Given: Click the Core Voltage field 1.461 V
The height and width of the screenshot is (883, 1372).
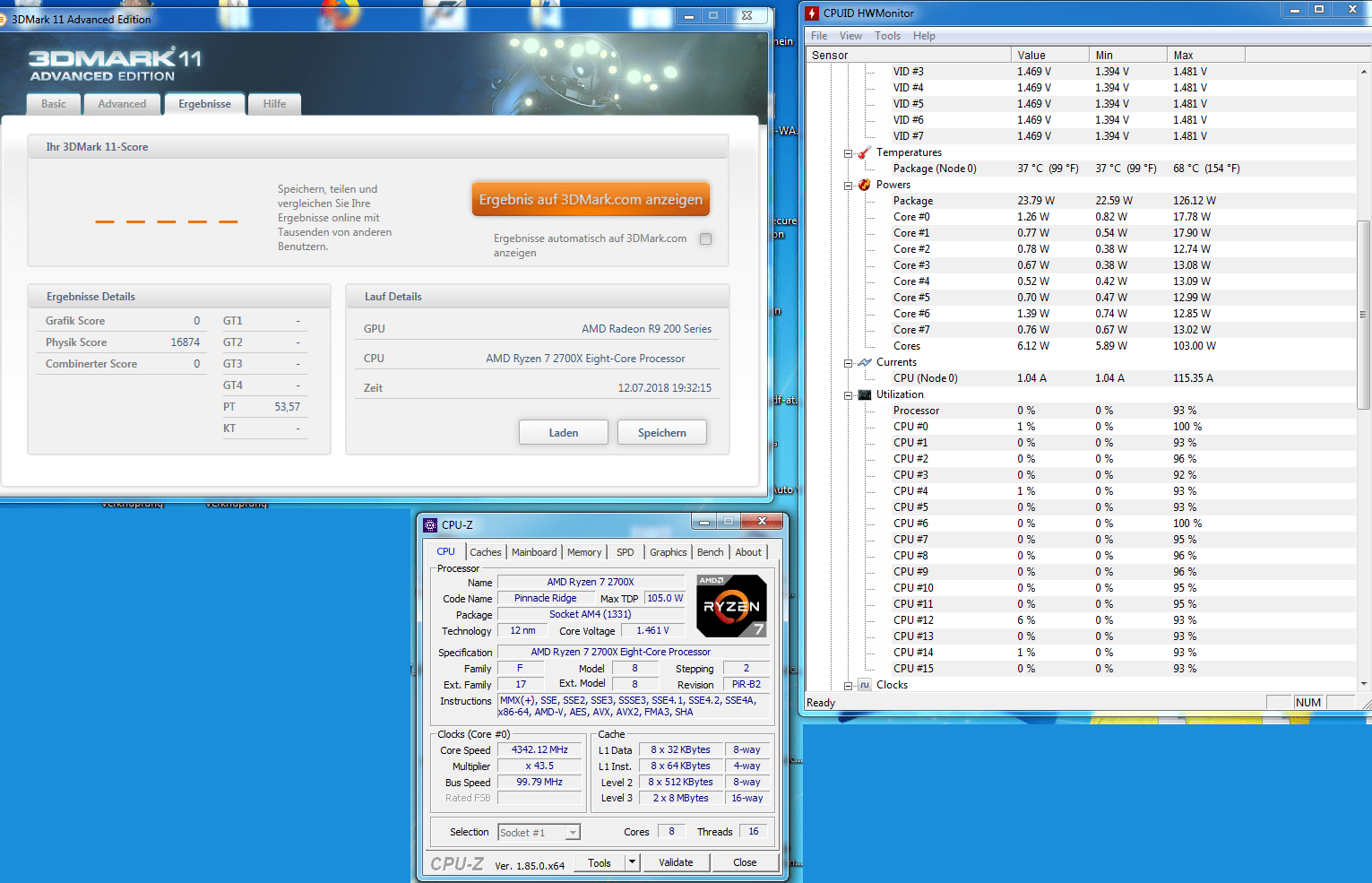Looking at the screenshot, I should 652,631.
